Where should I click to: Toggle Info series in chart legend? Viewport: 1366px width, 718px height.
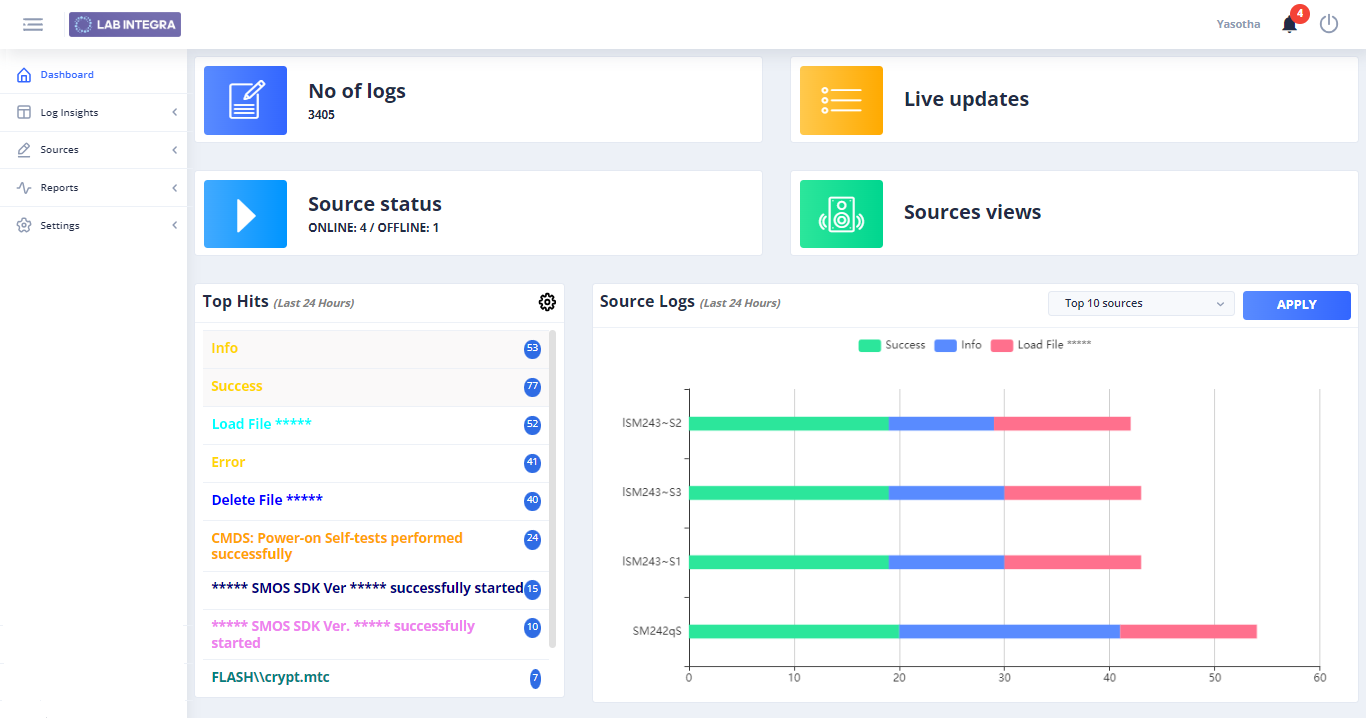click(958, 345)
